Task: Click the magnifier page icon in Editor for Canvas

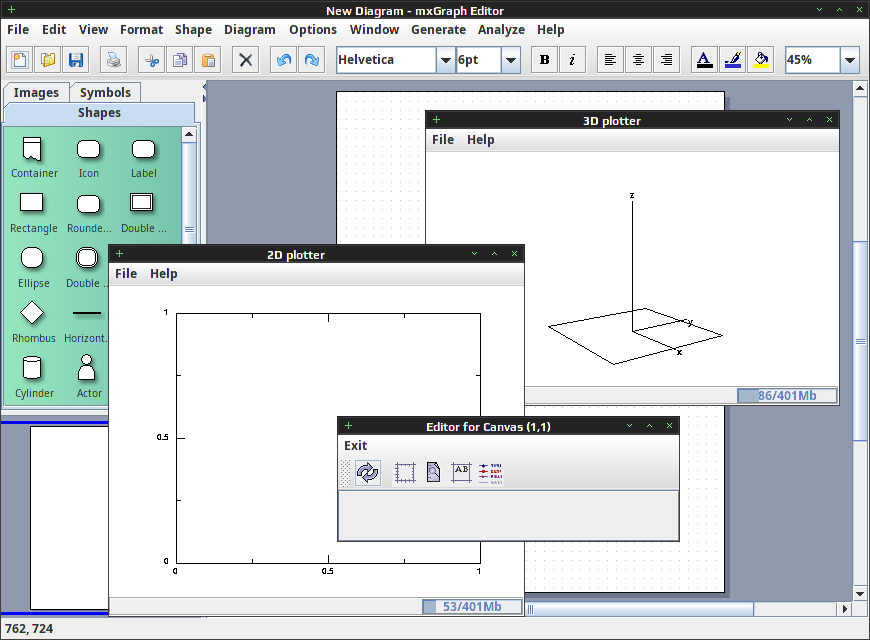Action: pyautogui.click(x=433, y=473)
